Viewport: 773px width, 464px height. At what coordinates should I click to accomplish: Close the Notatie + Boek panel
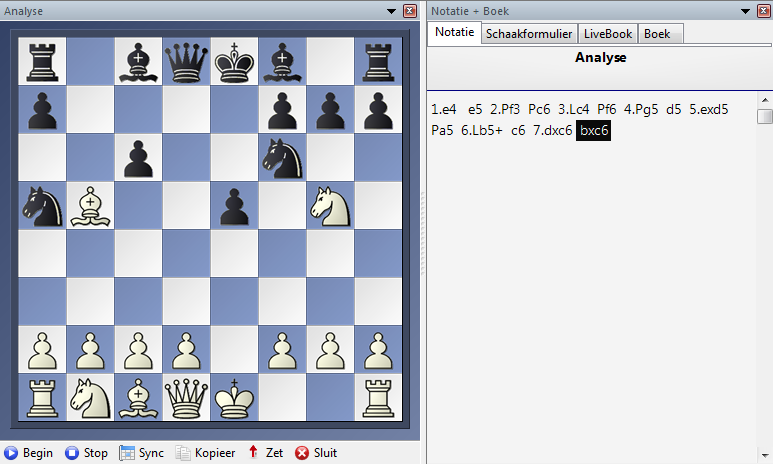763,10
